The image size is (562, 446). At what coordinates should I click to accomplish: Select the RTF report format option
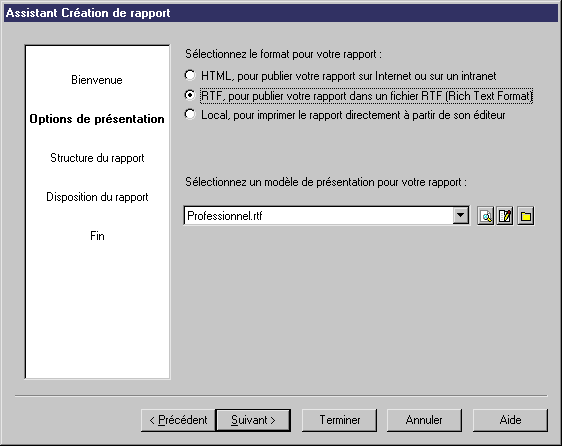(x=190, y=95)
